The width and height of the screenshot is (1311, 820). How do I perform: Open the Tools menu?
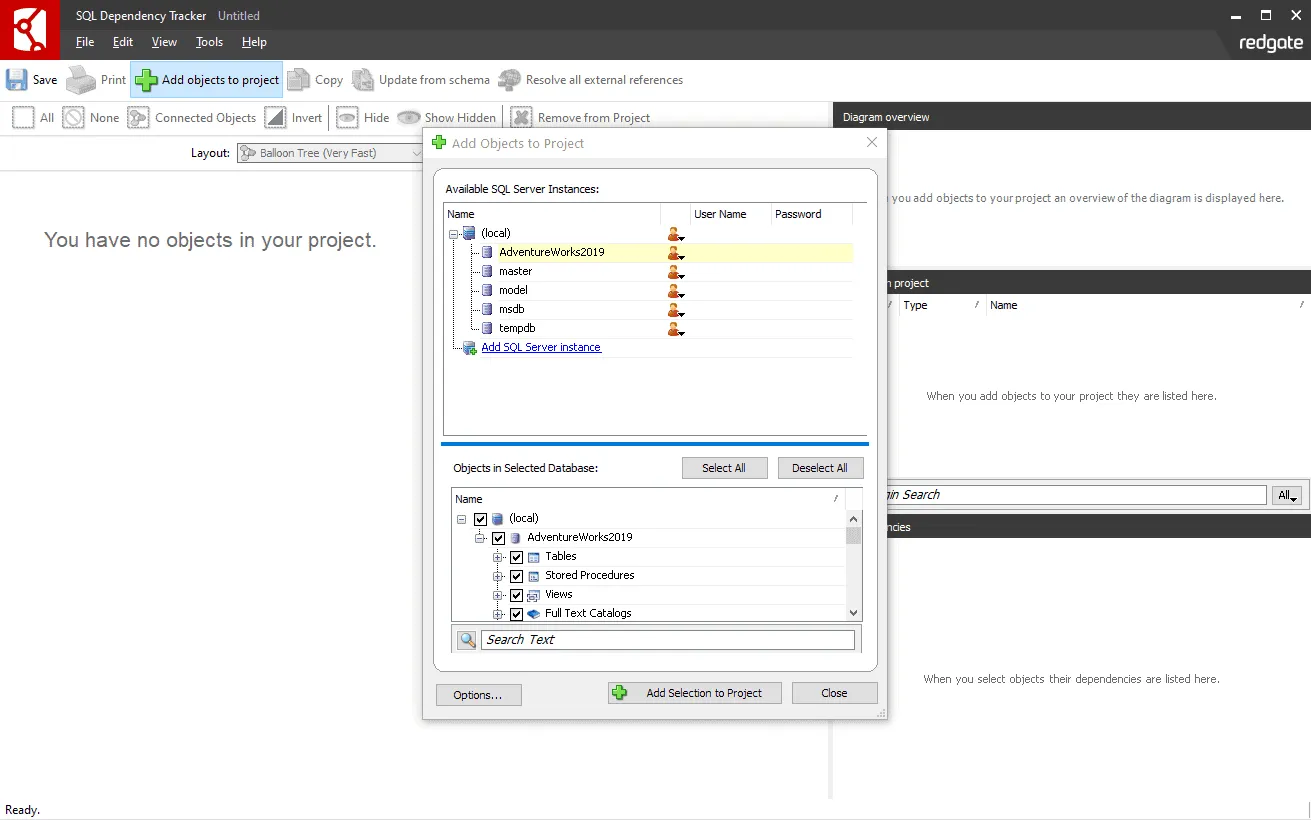pos(209,42)
